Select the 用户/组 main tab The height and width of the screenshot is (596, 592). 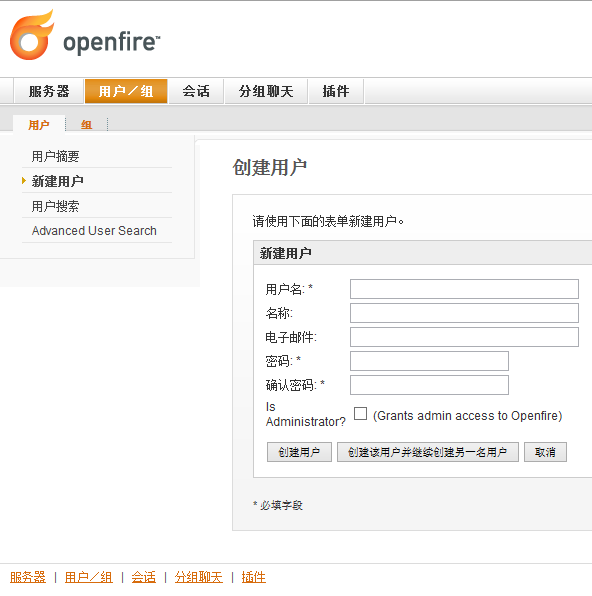pyautogui.click(x=126, y=91)
